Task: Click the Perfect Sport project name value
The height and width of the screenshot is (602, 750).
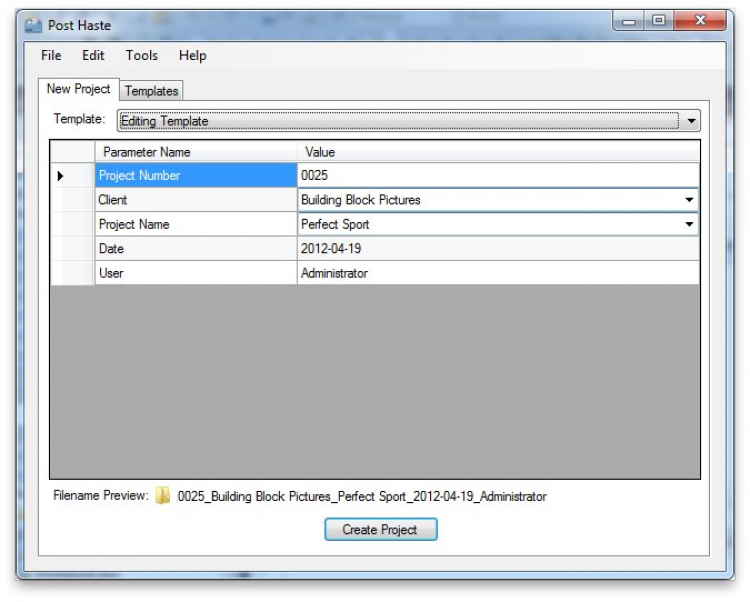Action: [335, 224]
